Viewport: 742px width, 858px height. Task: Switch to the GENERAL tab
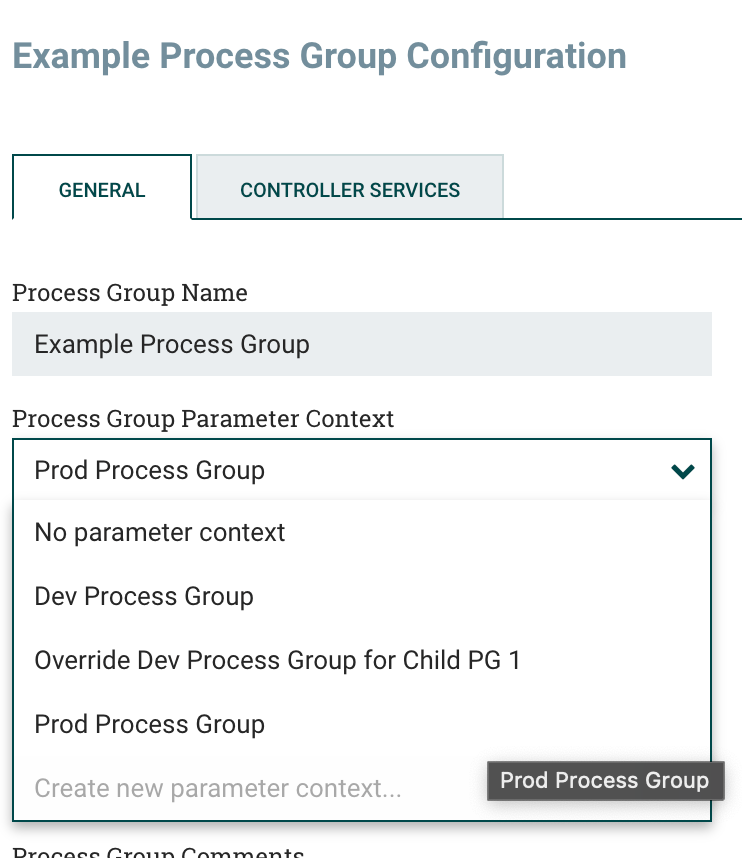pyautogui.click(x=102, y=190)
